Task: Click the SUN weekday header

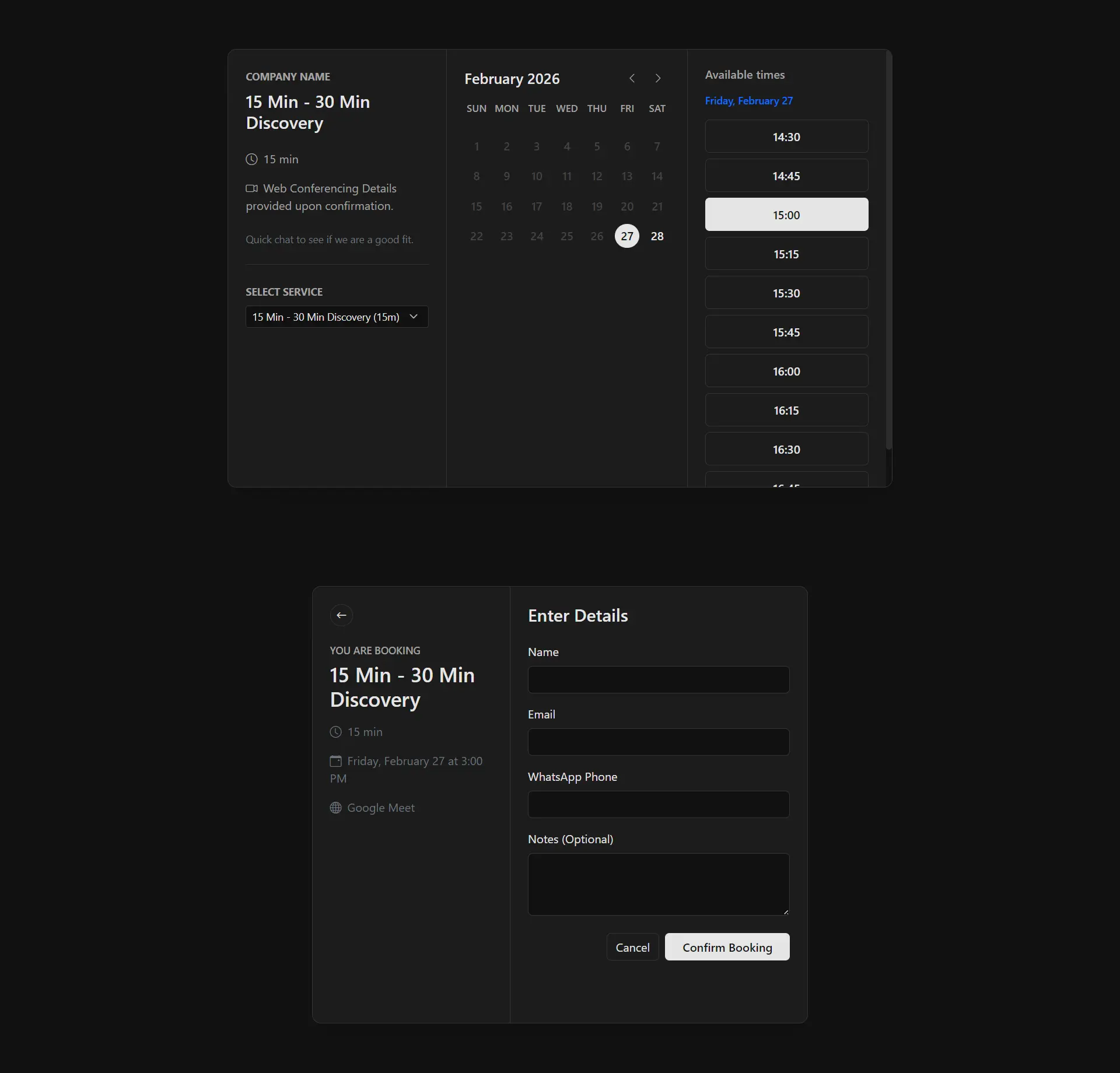Action: [477, 108]
